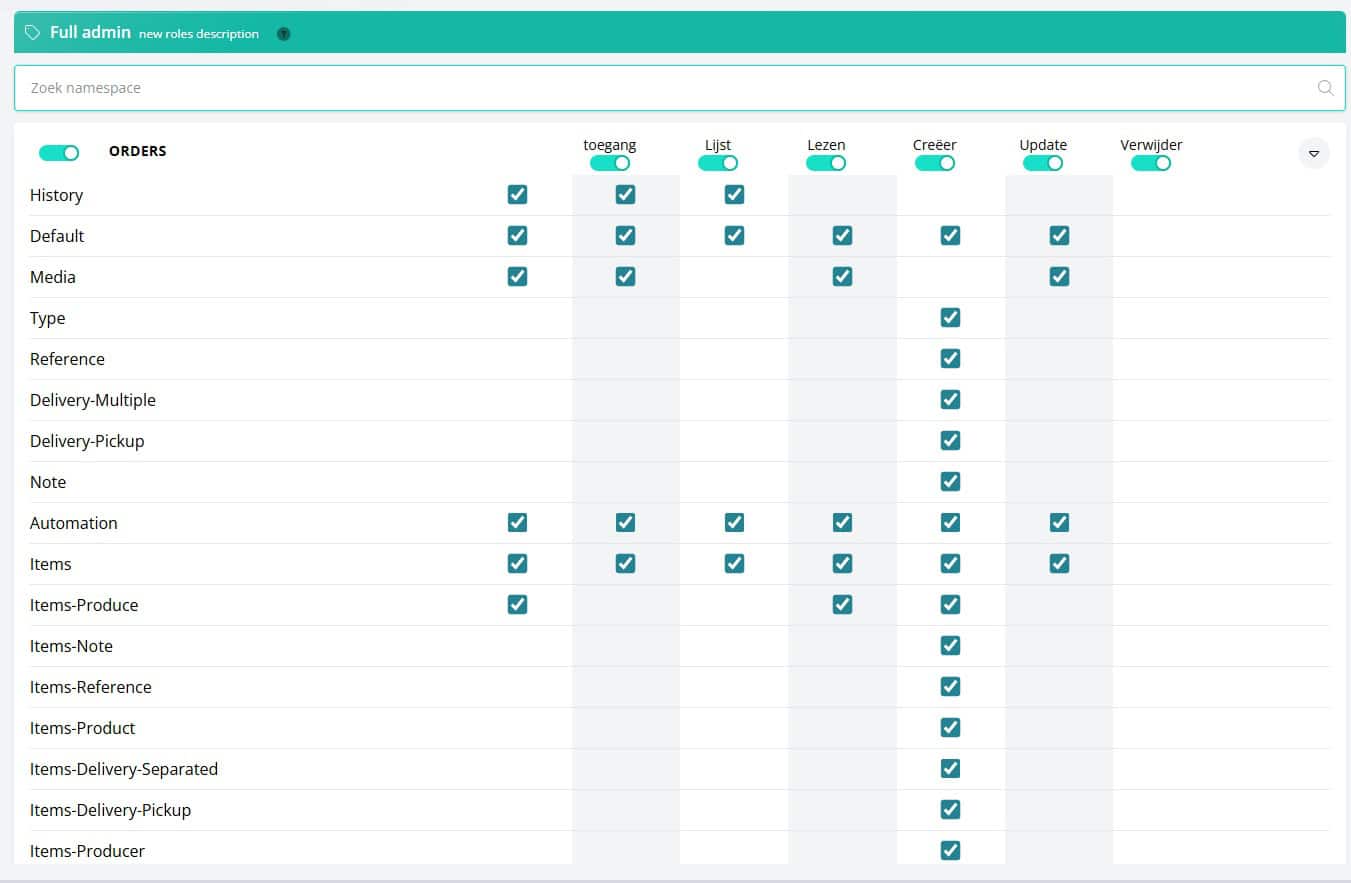Toggle the Lezen column switch
Image resolution: width=1351 pixels, height=883 pixels.
(x=826, y=162)
